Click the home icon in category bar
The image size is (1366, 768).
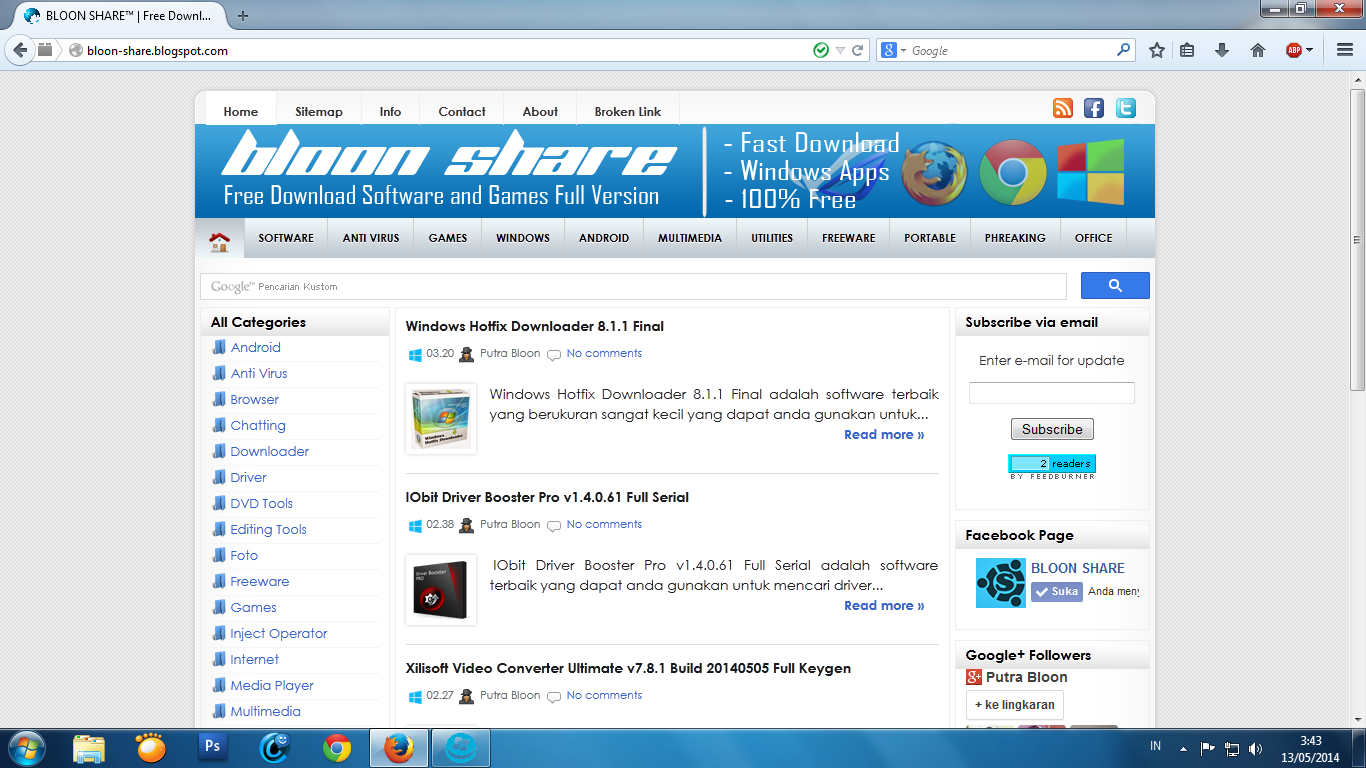coord(219,241)
